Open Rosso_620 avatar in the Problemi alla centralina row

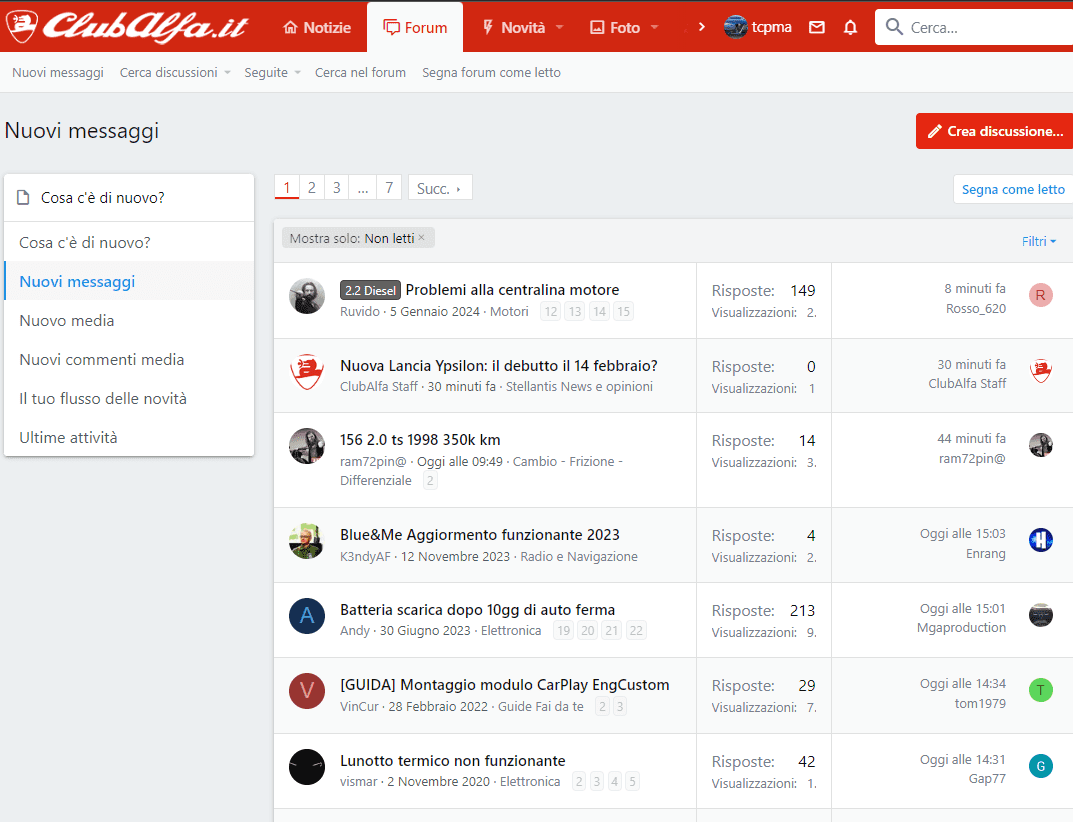1040,295
